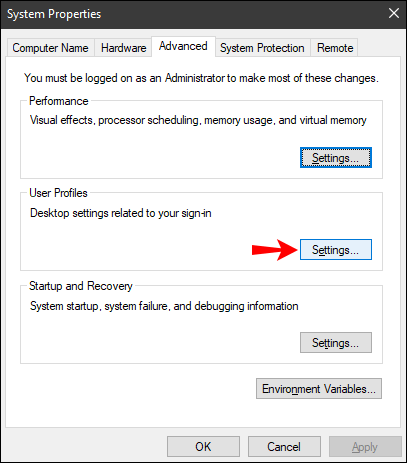Click the greyed-out Apply button

tap(365, 447)
